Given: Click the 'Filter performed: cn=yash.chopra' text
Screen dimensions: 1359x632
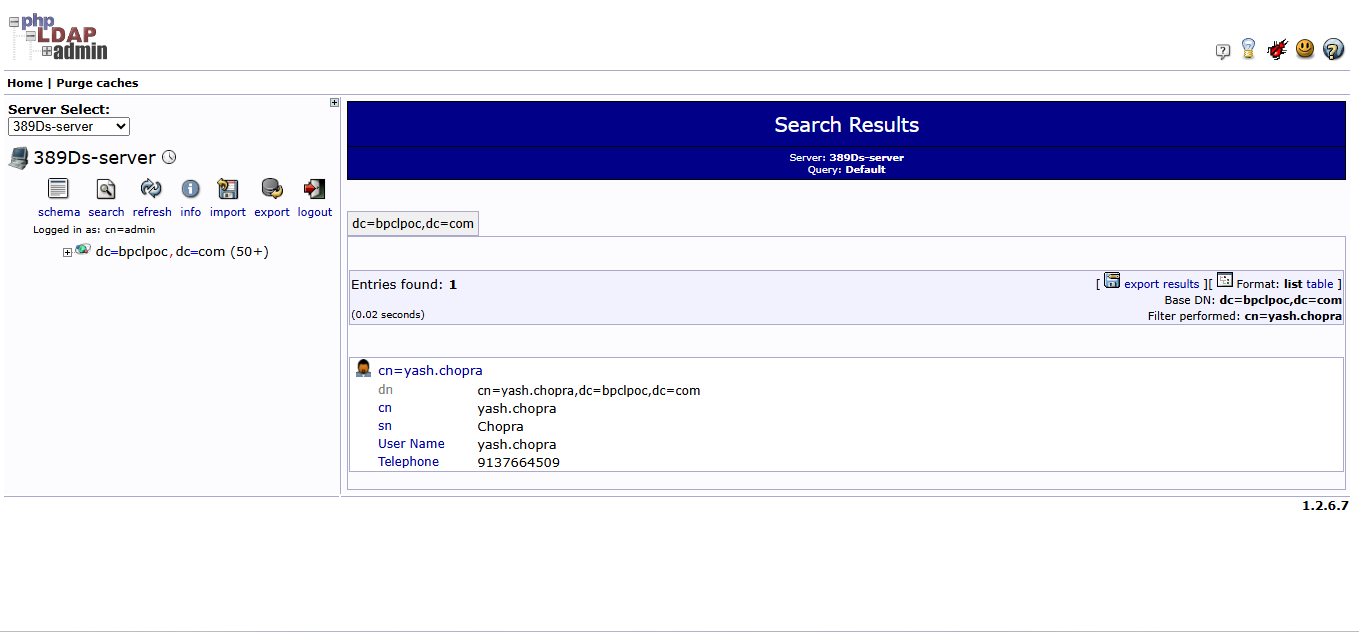Looking at the screenshot, I should point(1245,316).
